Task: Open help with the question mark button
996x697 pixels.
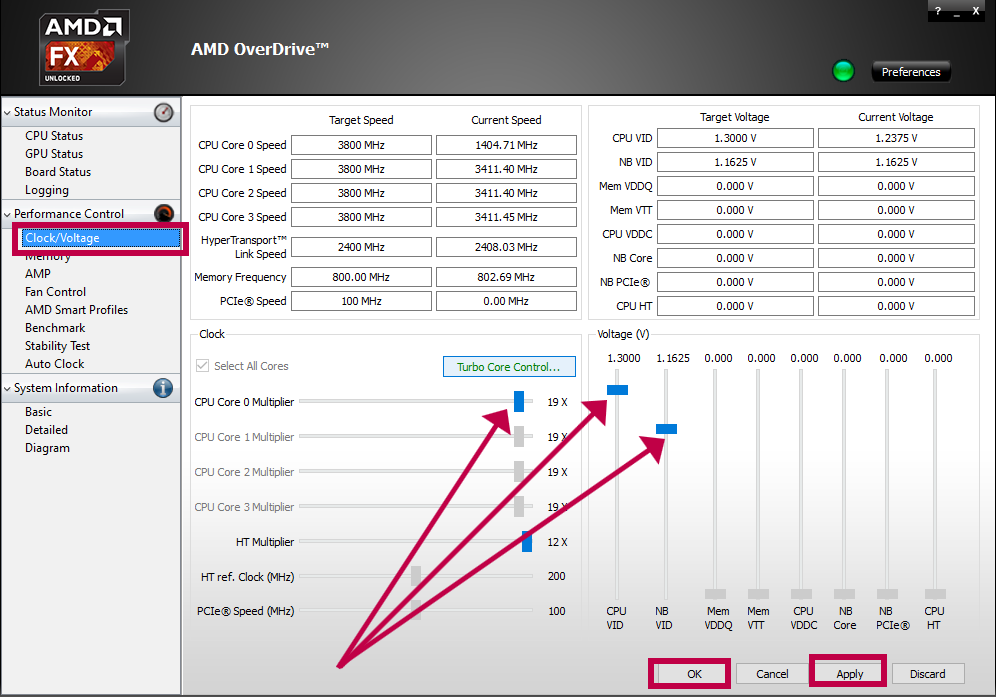Action: coord(938,11)
